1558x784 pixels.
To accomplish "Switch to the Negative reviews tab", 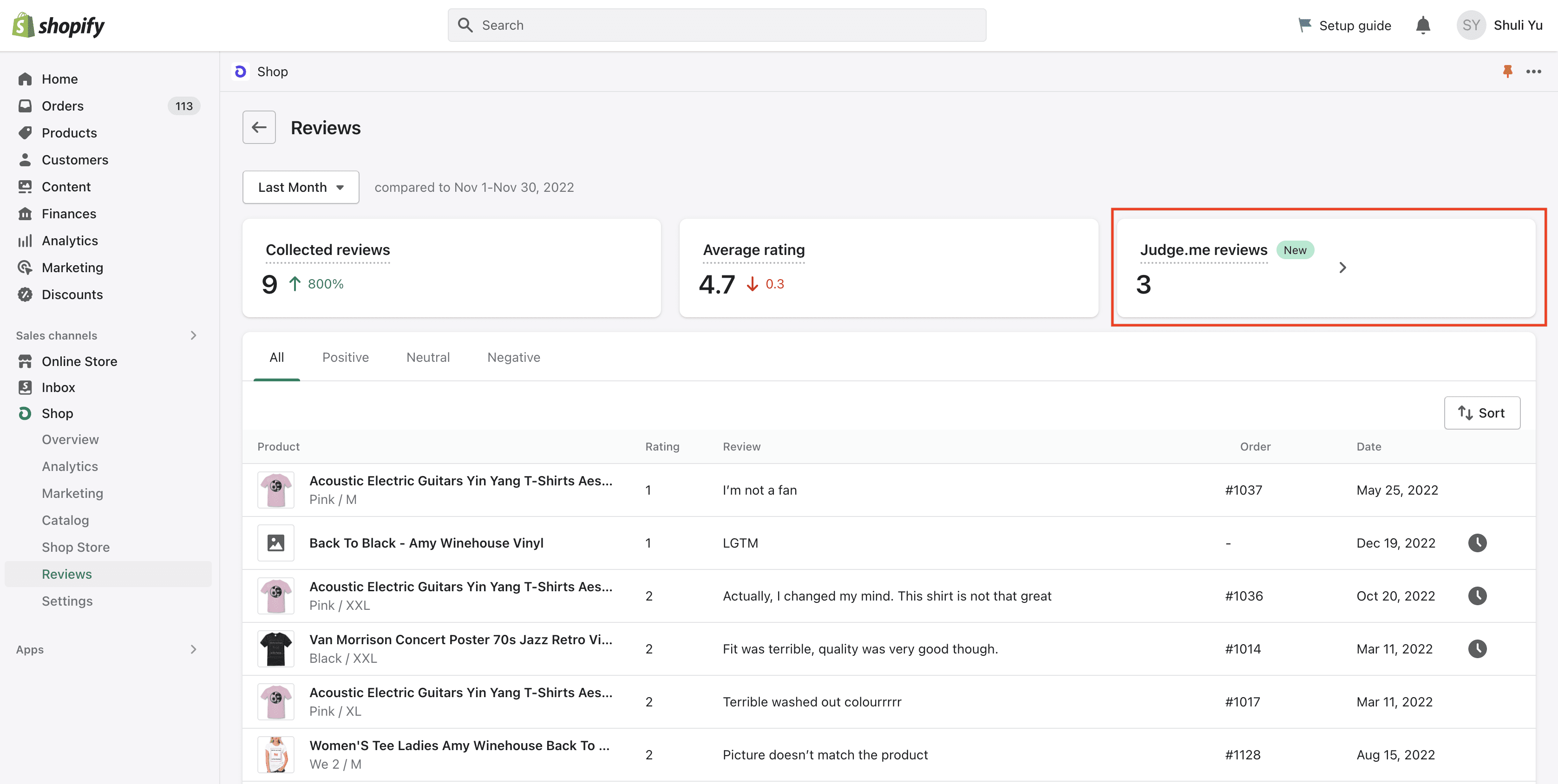I will pos(513,357).
